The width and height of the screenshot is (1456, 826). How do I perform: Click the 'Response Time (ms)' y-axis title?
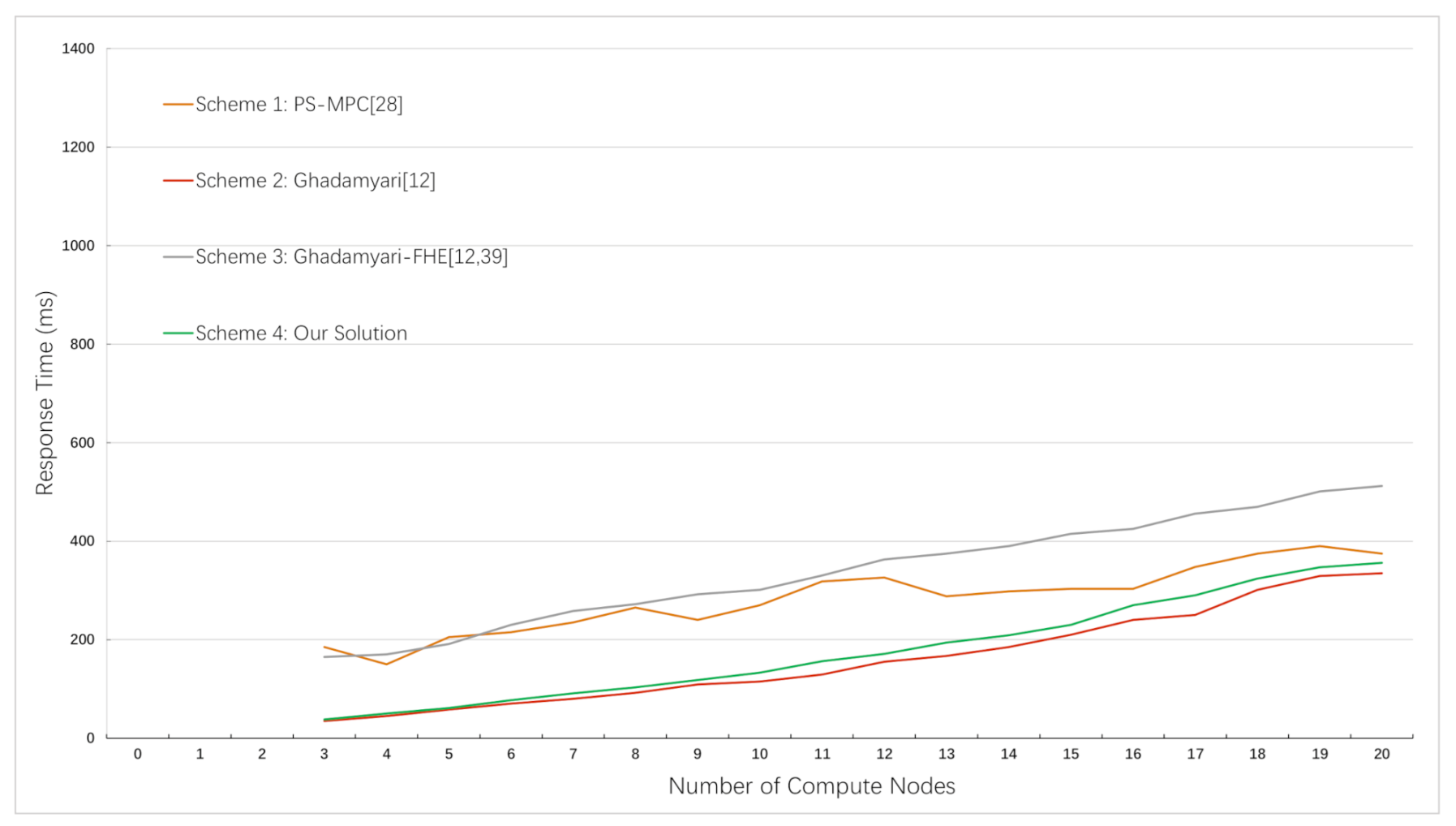pos(45,393)
